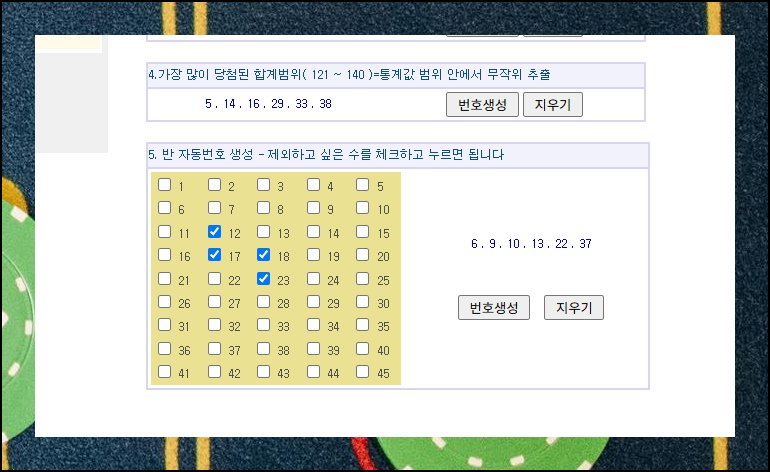Click 지우기 button in section 5

(x=574, y=307)
